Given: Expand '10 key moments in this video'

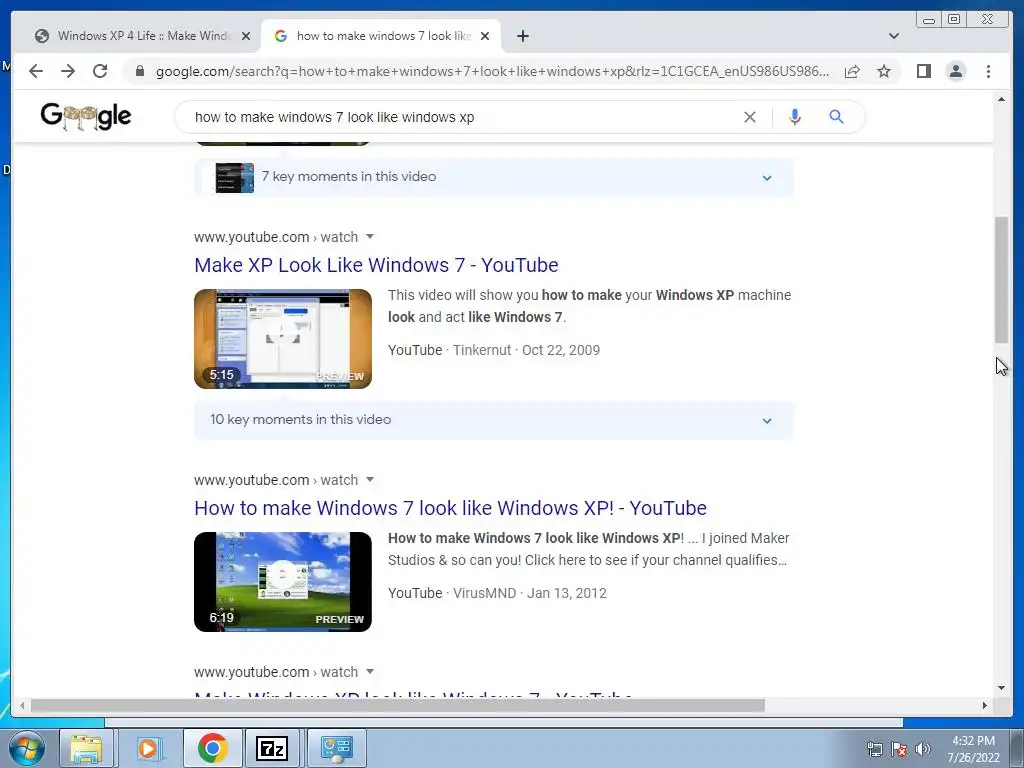Looking at the screenshot, I should coord(494,420).
